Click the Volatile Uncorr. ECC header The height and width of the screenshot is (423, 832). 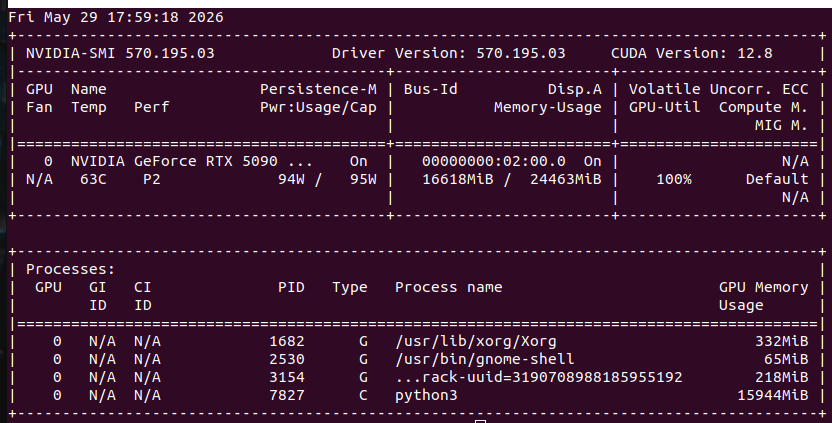coord(718,89)
